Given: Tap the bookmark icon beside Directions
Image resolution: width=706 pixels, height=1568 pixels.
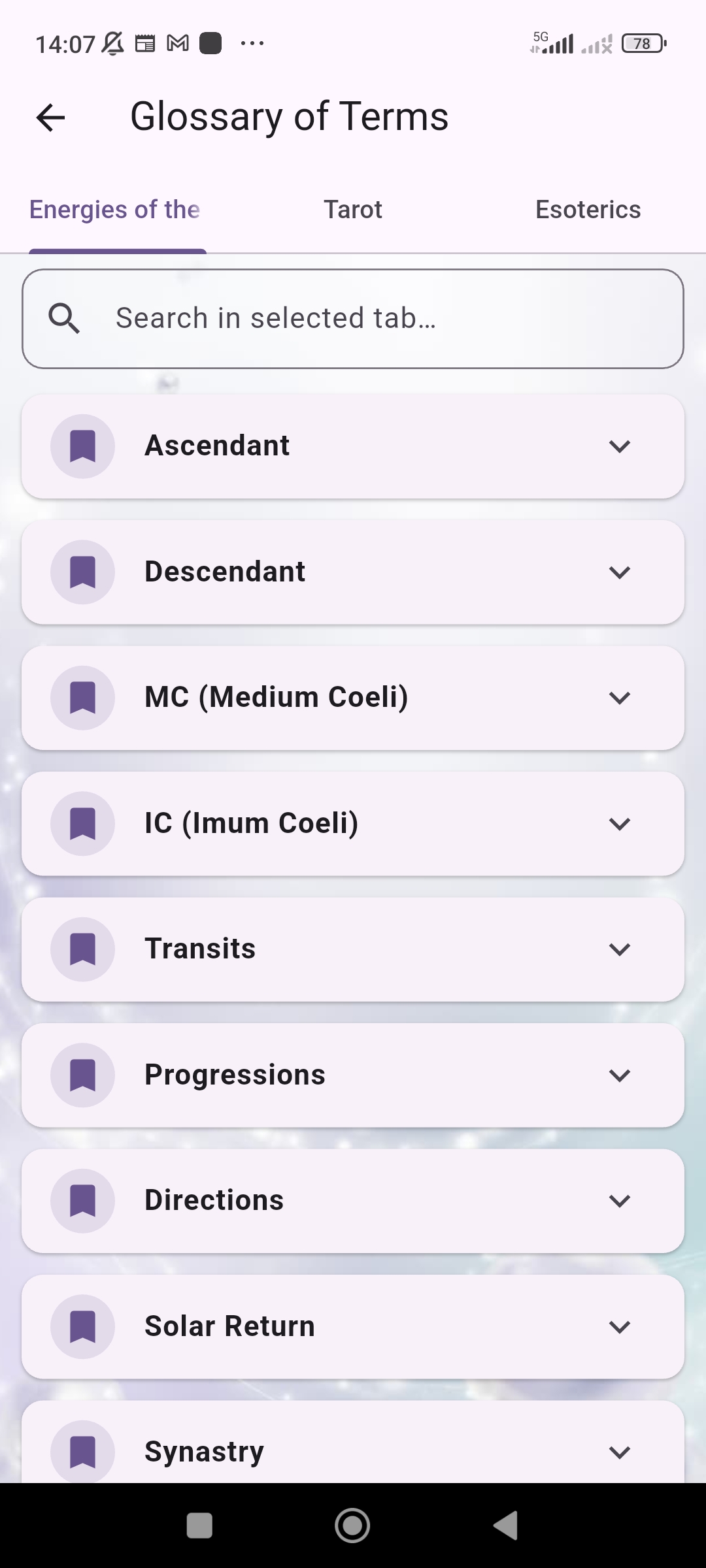Looking at the screenshot, I should tap(83, 1201).
